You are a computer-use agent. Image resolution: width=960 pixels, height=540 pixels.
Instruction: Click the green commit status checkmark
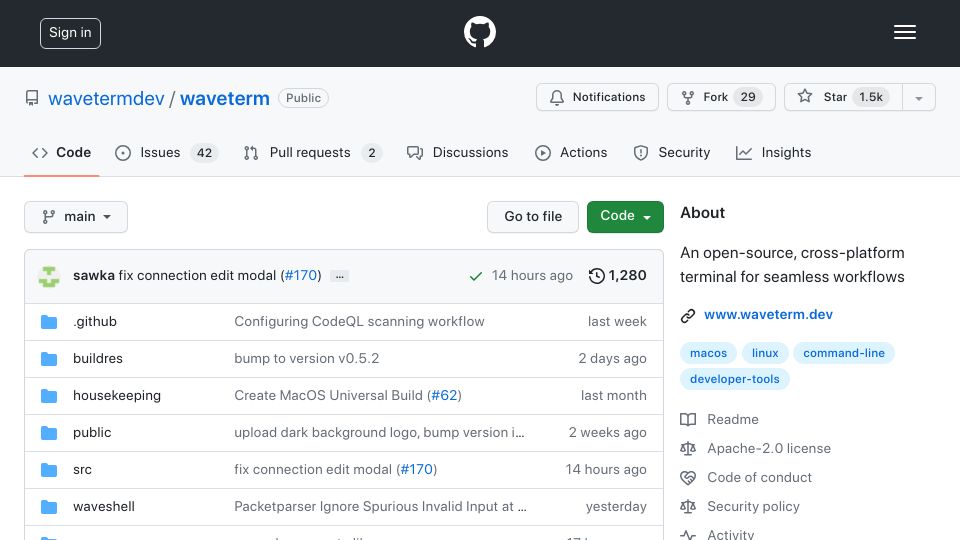pos(475,276)
